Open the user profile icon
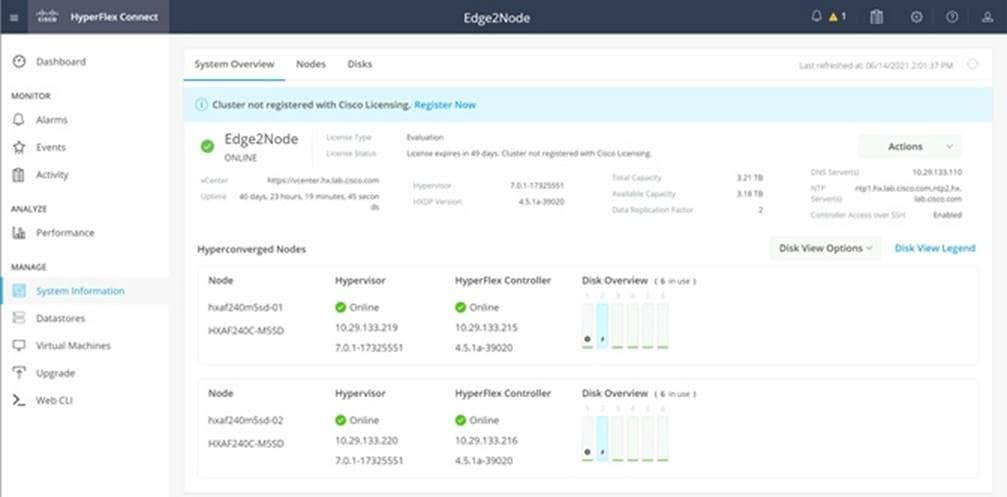This screenshot has width=1007, height=497. (x=988, y=17)
